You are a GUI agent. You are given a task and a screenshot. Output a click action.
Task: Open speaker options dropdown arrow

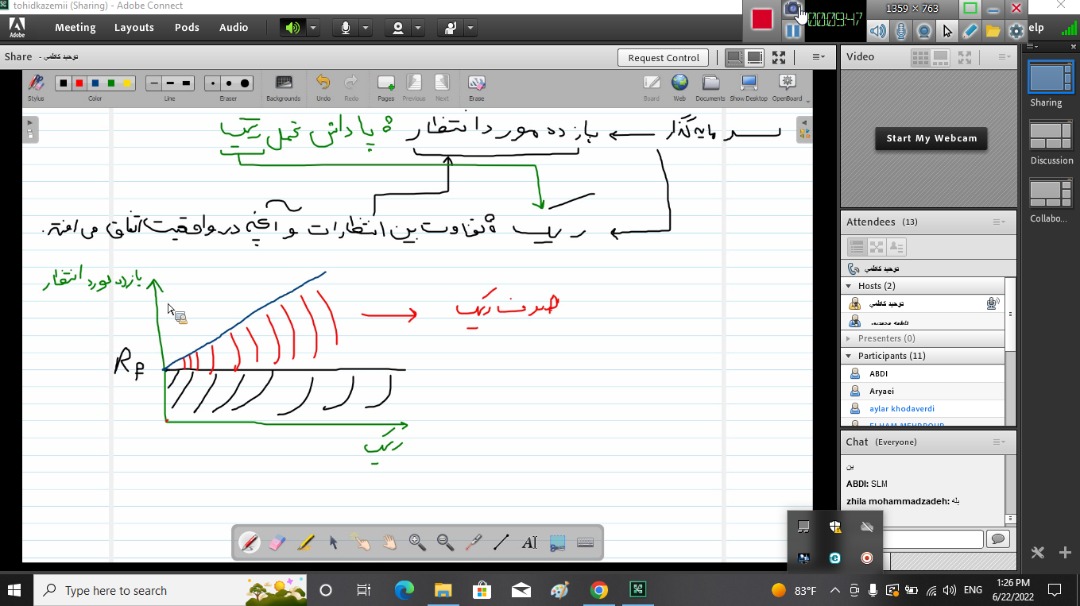coord(313,28)
